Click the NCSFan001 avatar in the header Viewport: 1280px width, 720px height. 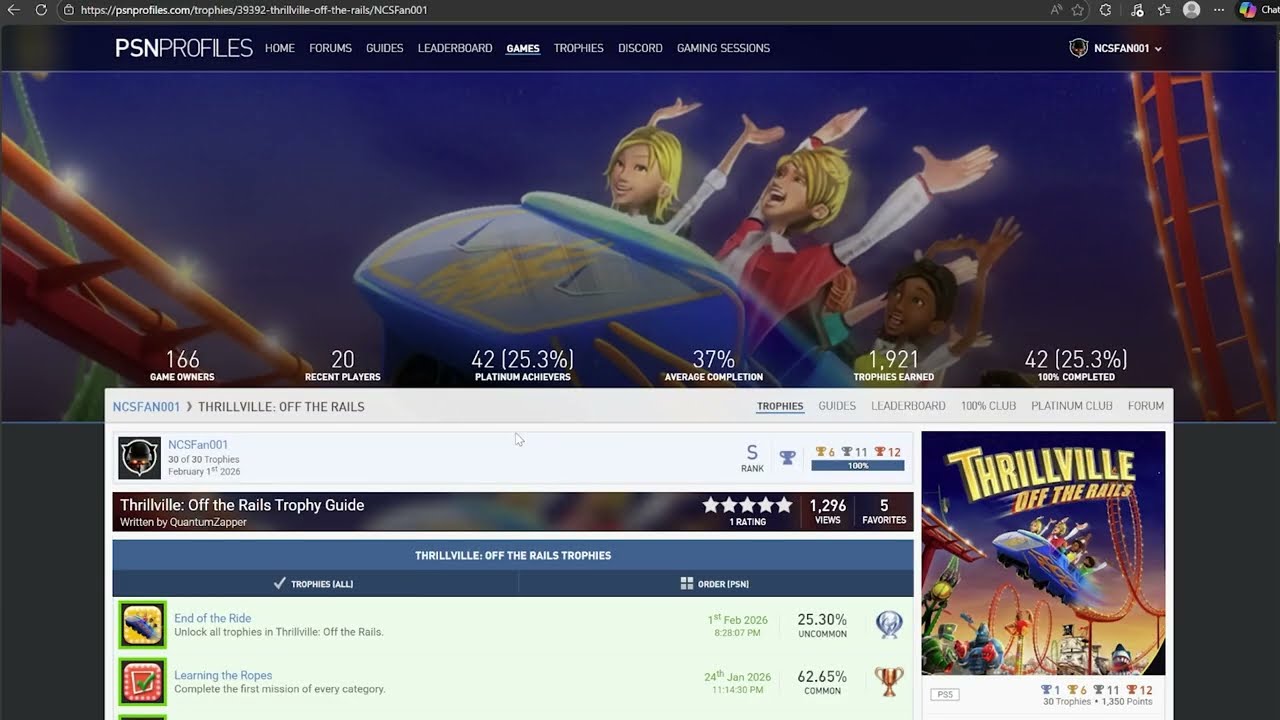pos(1078,48)
